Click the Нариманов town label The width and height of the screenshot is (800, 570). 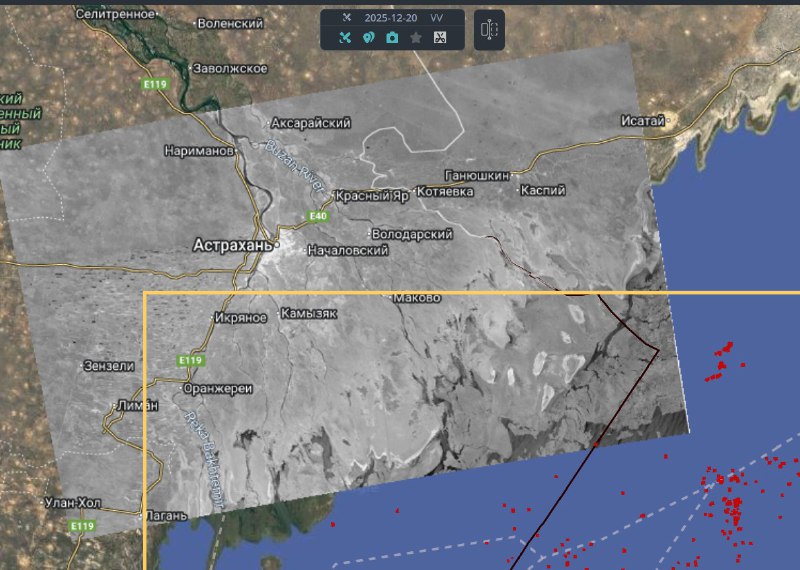point(199,150)
